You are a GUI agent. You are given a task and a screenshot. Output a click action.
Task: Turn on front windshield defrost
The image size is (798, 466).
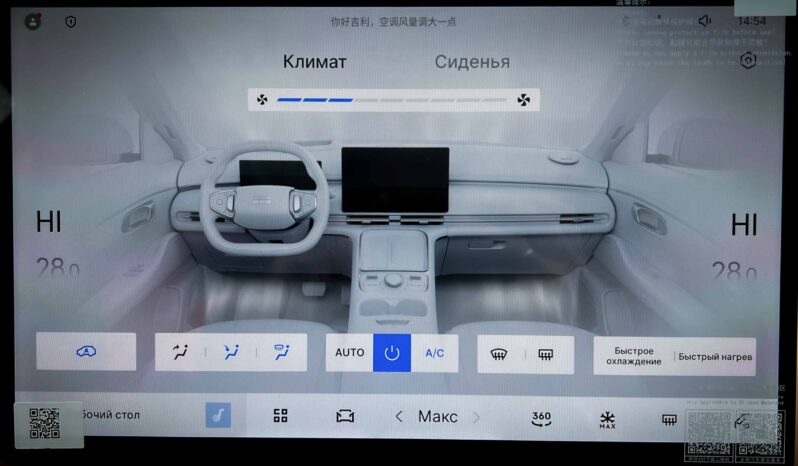point(499,355)
